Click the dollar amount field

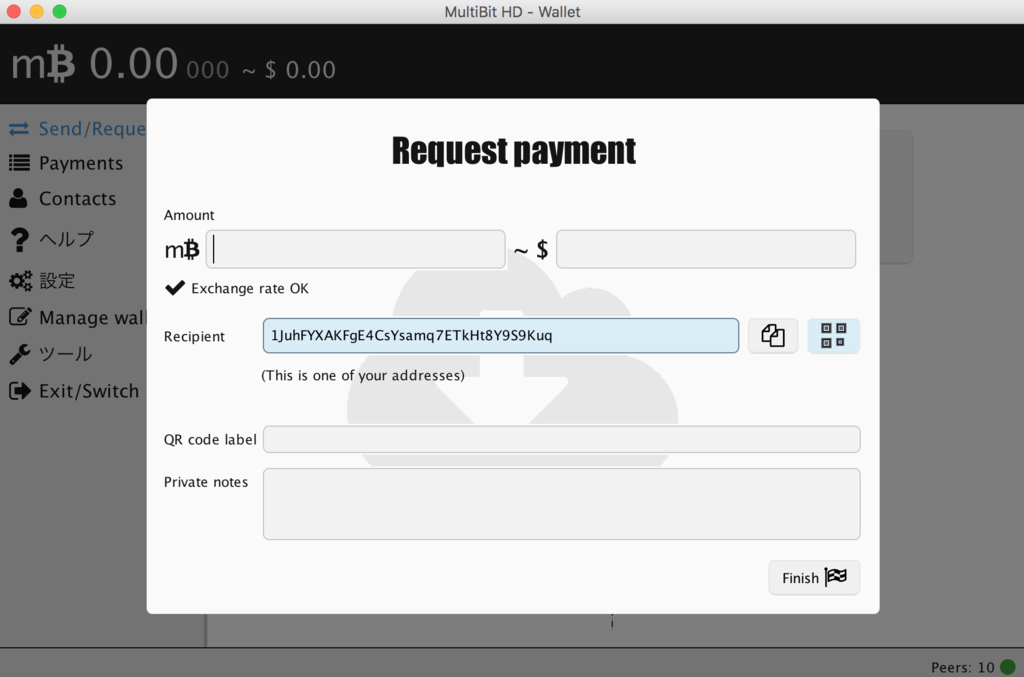coord(705,249)
